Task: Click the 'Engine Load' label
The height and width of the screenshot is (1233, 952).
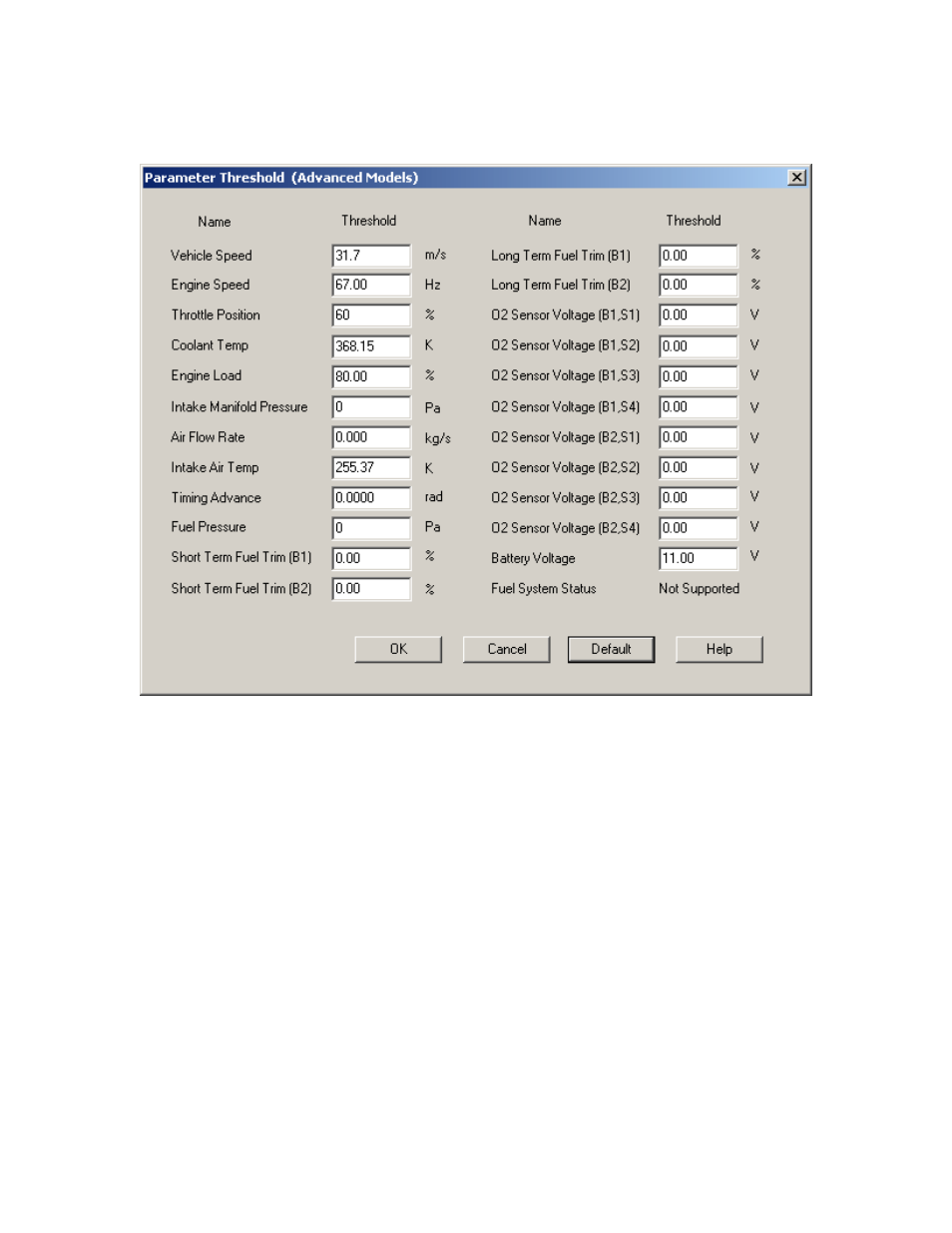Action: pos(206,375)
